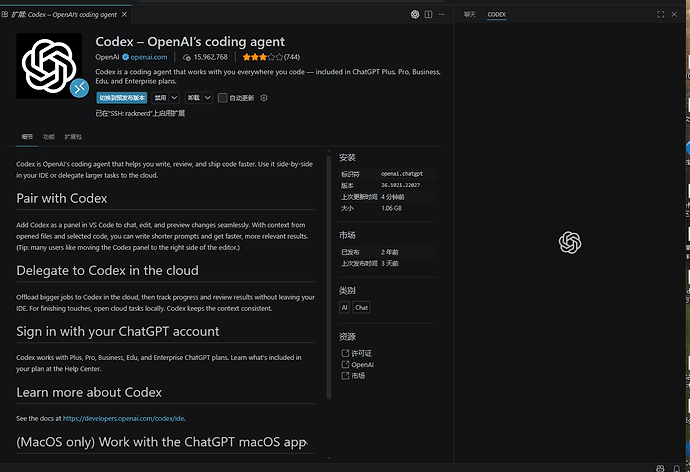Click the Copilot status bar icon
690x472 pixels.
660,468
